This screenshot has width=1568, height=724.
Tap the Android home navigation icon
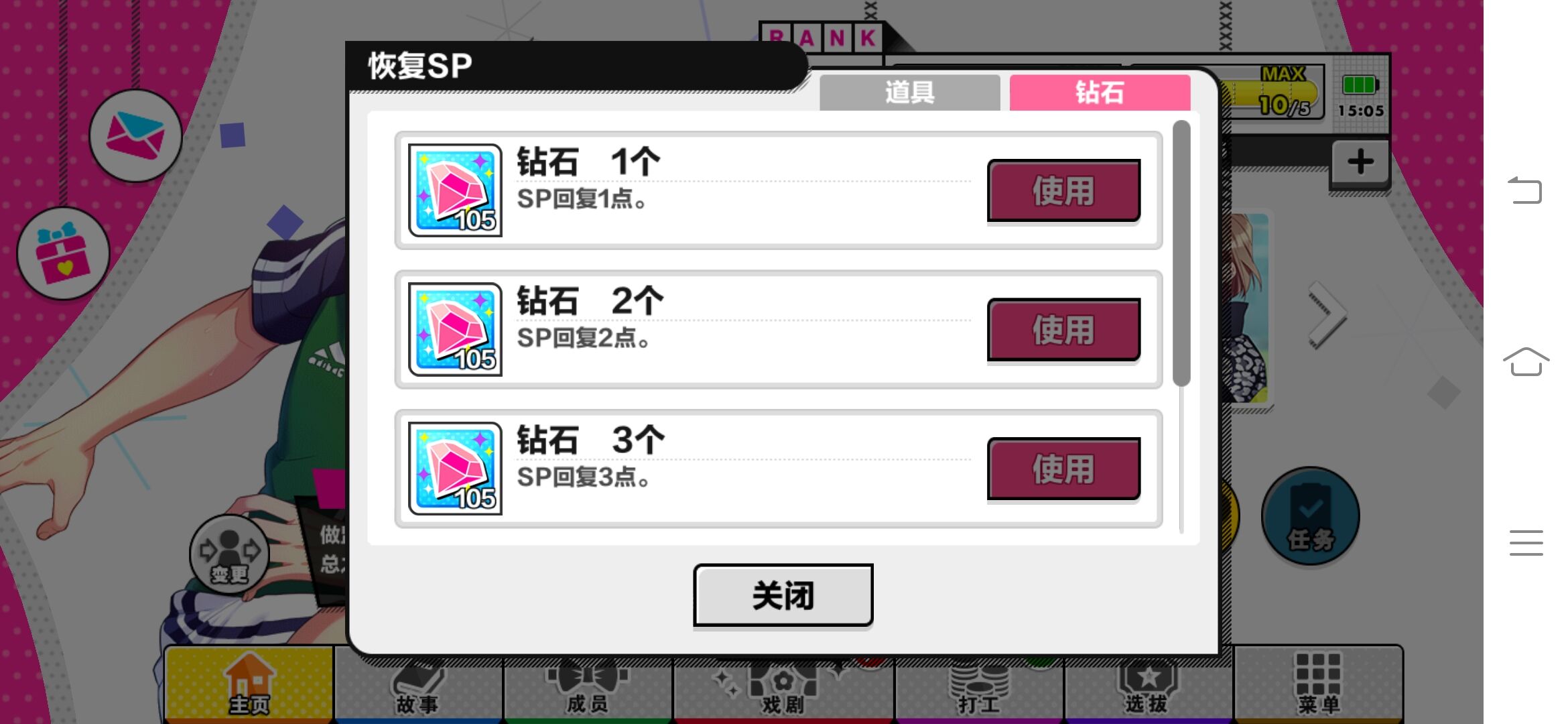(x=1526, y=362)
